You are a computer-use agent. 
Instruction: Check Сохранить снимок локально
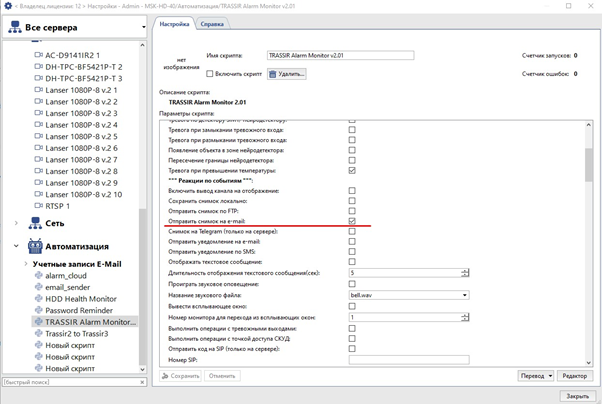[x=352, y=201]
